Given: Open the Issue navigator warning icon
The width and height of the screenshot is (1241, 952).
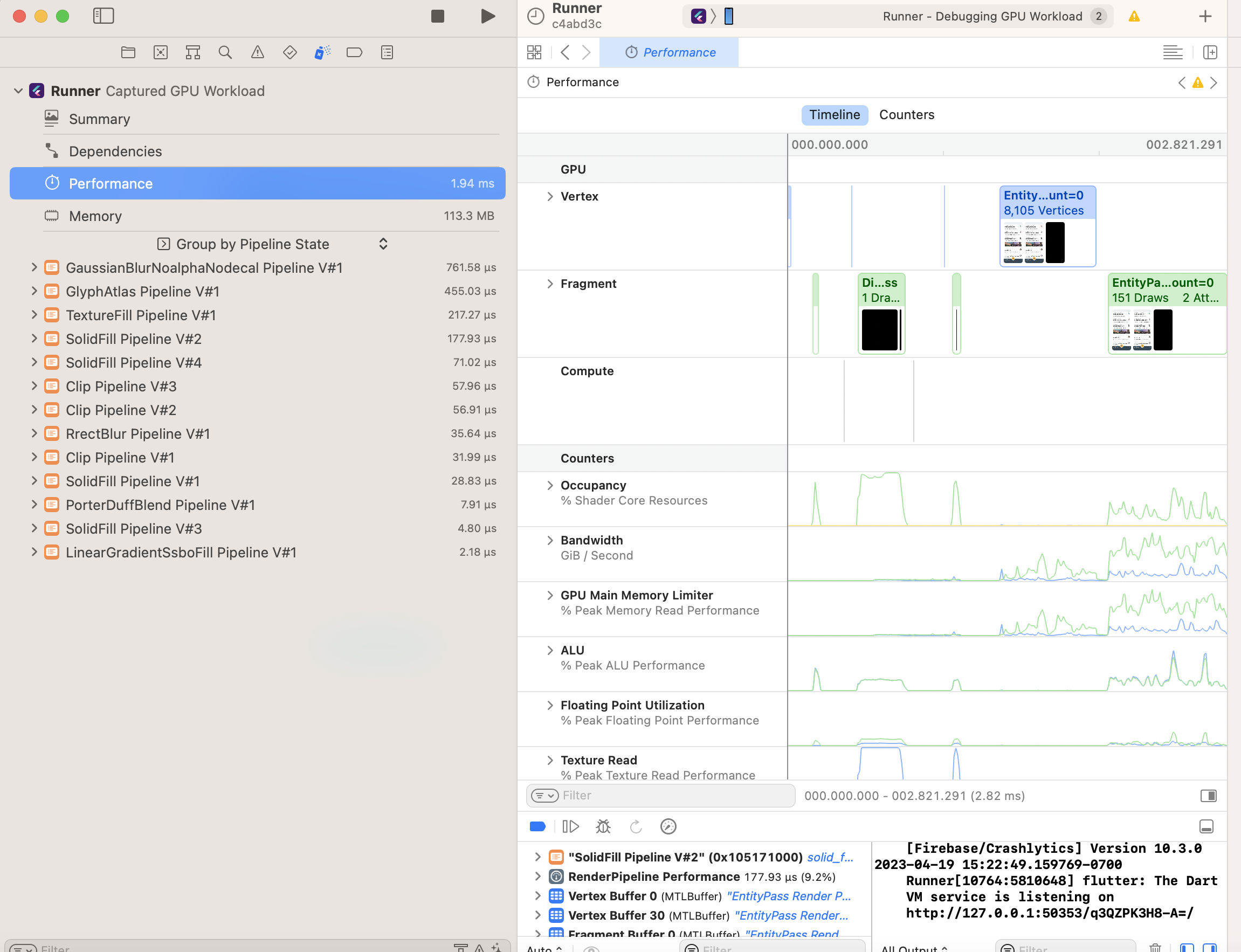Looking at the screenshot, I should pyautogui.click(x=257, y=53).
